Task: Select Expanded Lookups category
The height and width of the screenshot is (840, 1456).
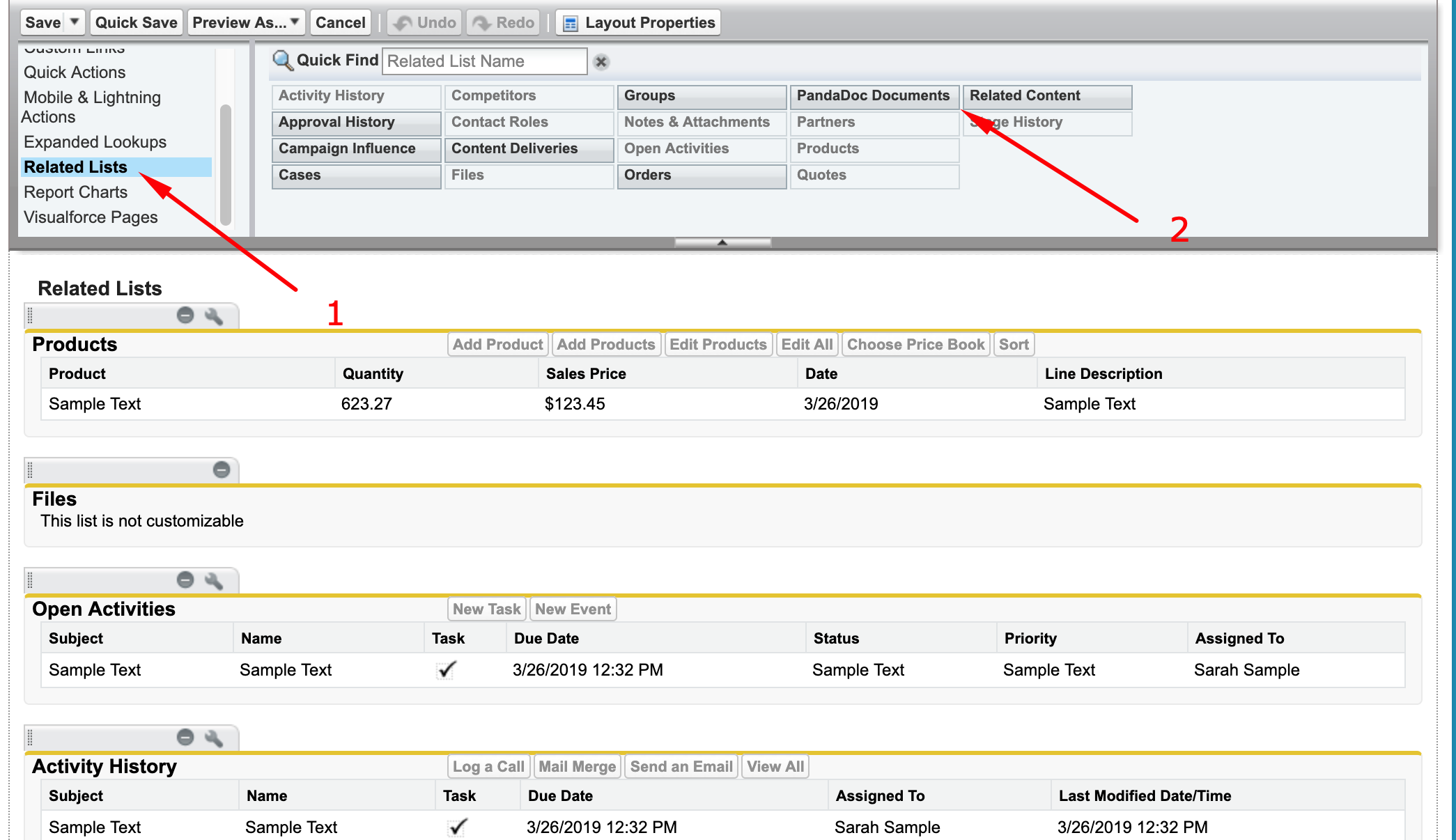Action: click(95, 142)
